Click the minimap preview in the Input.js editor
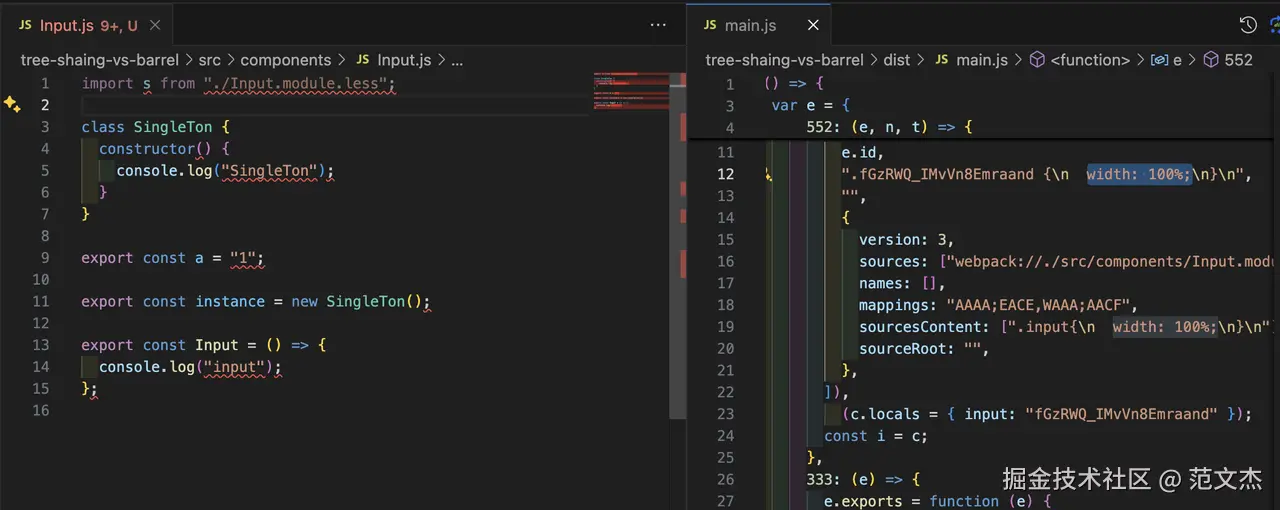Viewport: 1280px width, 510px height. 630,90
